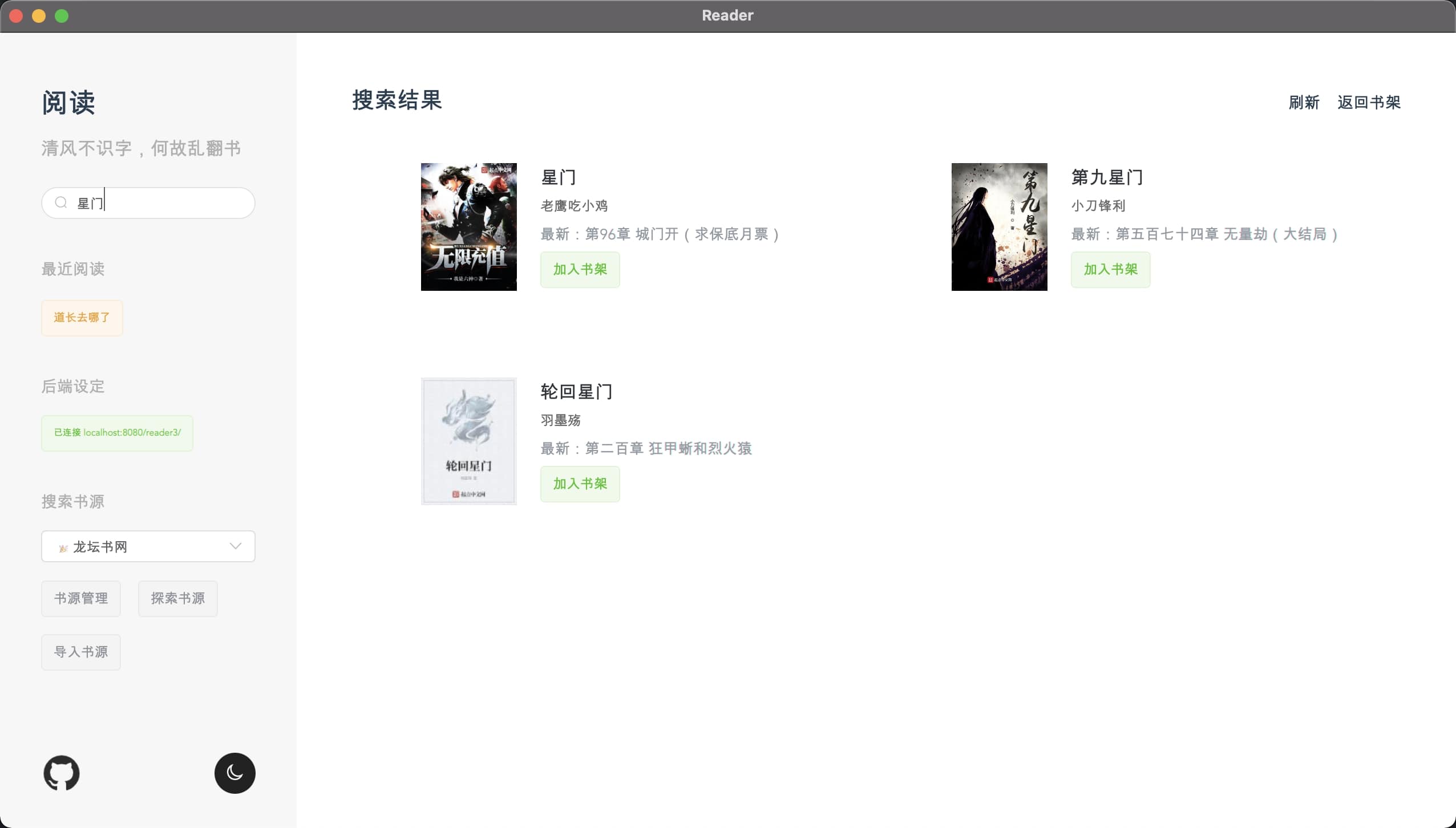Screen dimensions: 1456x828
Task: Open recently read book 道长去哪了
Action: [82, 318]
